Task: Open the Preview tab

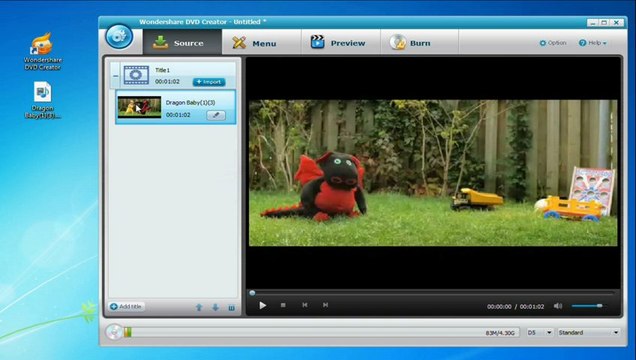Action: [x=340, y=42]
